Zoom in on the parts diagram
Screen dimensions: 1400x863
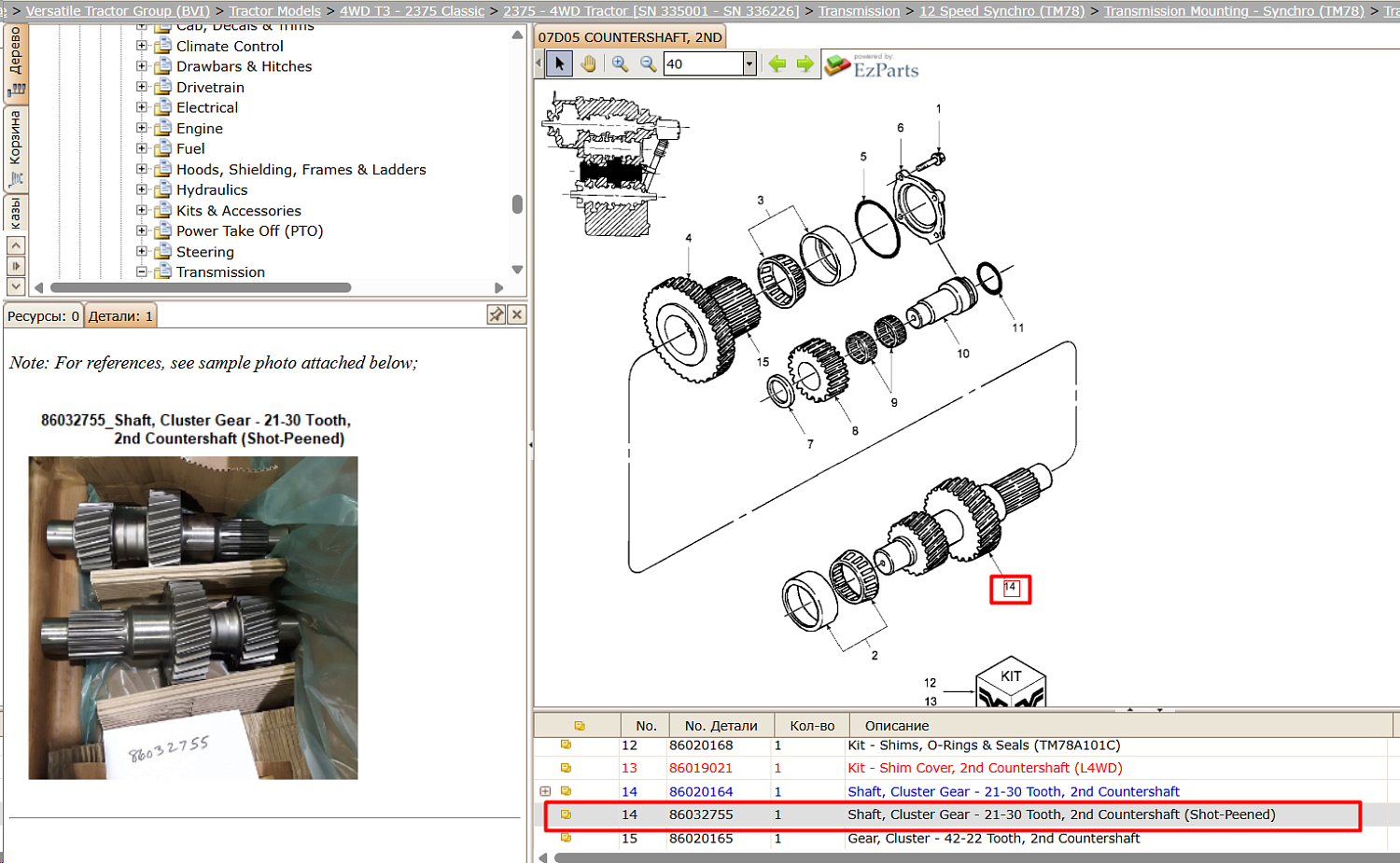click(620, 63)
